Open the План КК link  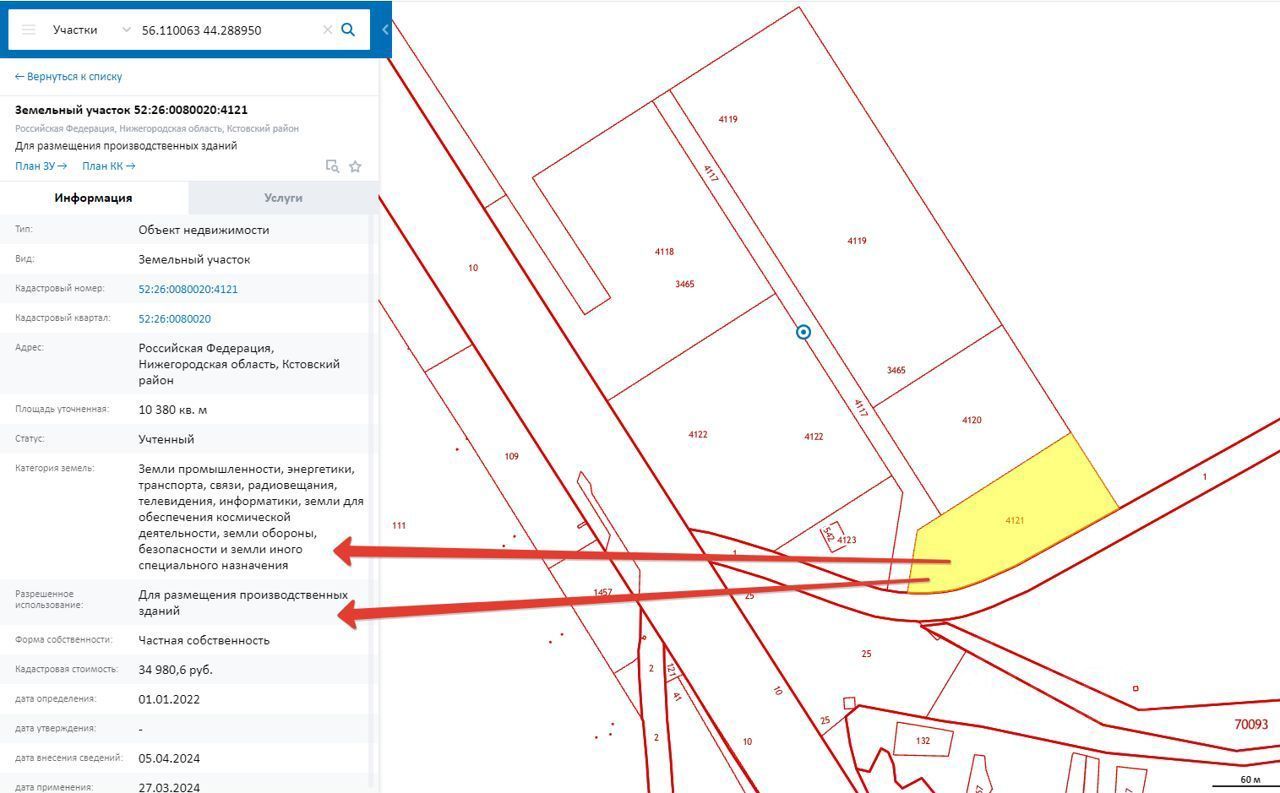tap(108, 166)
